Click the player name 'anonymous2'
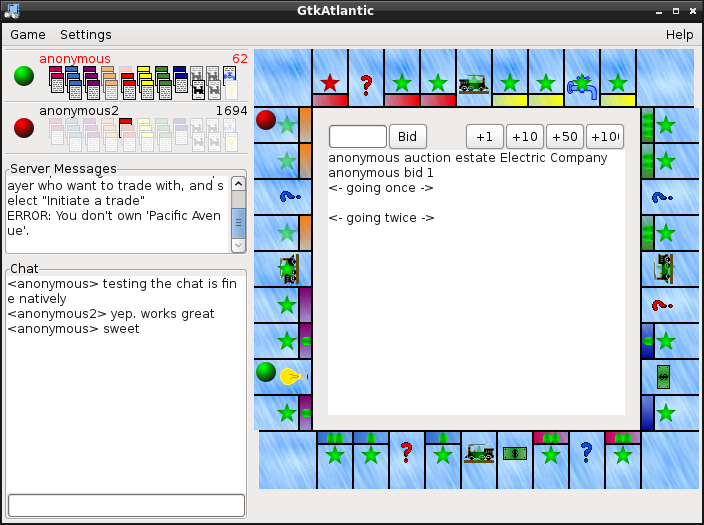Viewport: 704px width, 525px height. 79,111
